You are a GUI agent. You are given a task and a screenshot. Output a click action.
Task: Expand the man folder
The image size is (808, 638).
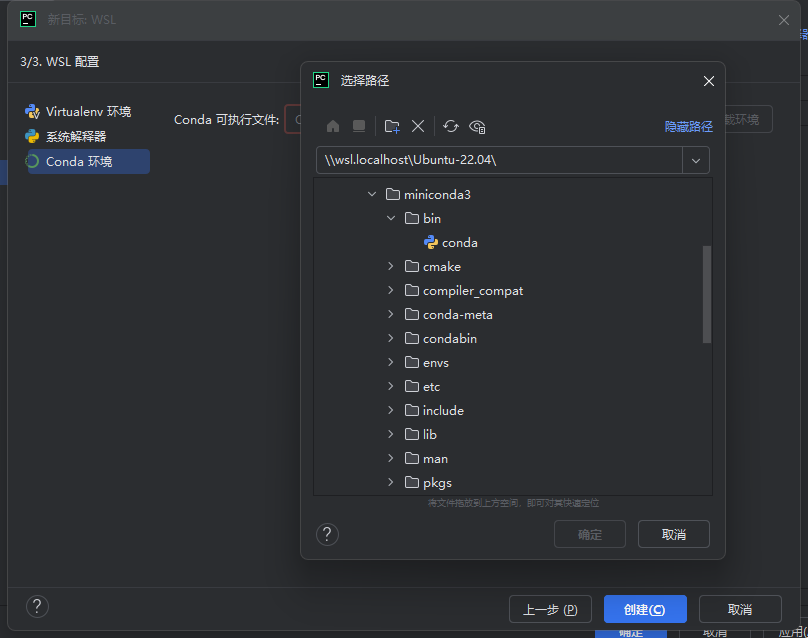[x=391, y=459]
